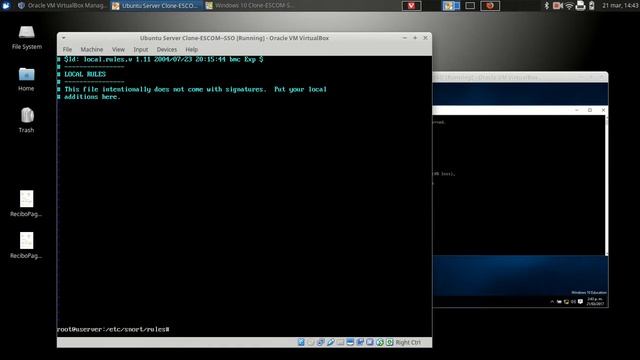The height and width of the screenshot is (360, 640).
Task: Click the scrollbar of Windows 10 console window
Action: tap(607, 186)
